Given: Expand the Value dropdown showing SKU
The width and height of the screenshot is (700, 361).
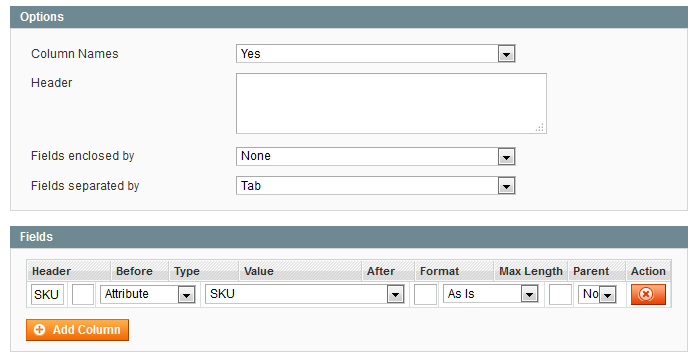Looking at the screenshot, I should (305, 295).
